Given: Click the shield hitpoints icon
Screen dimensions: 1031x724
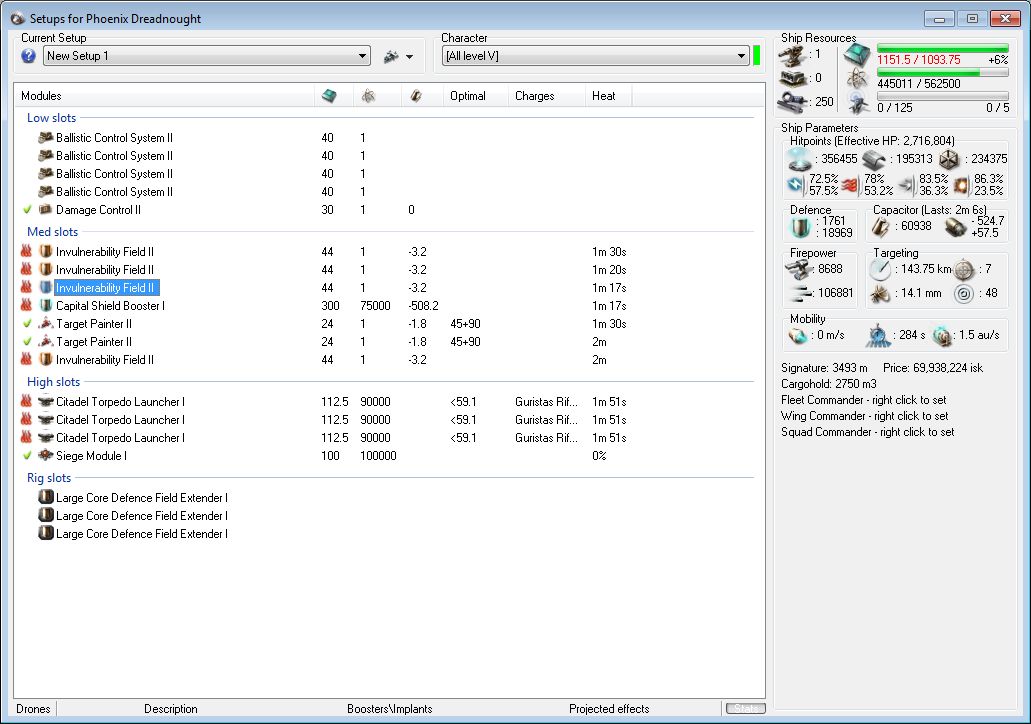Looking at the screenshot, I should coord(800,159).
